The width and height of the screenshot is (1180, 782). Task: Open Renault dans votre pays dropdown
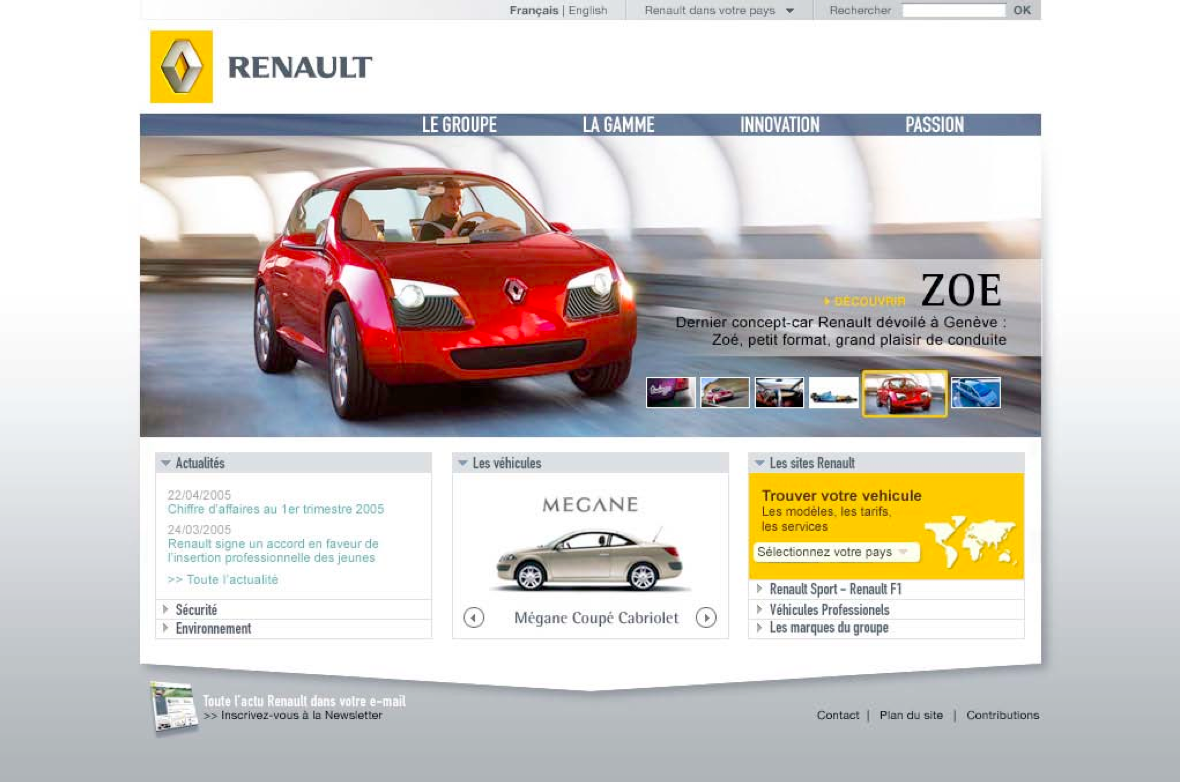tap(719, 11)
